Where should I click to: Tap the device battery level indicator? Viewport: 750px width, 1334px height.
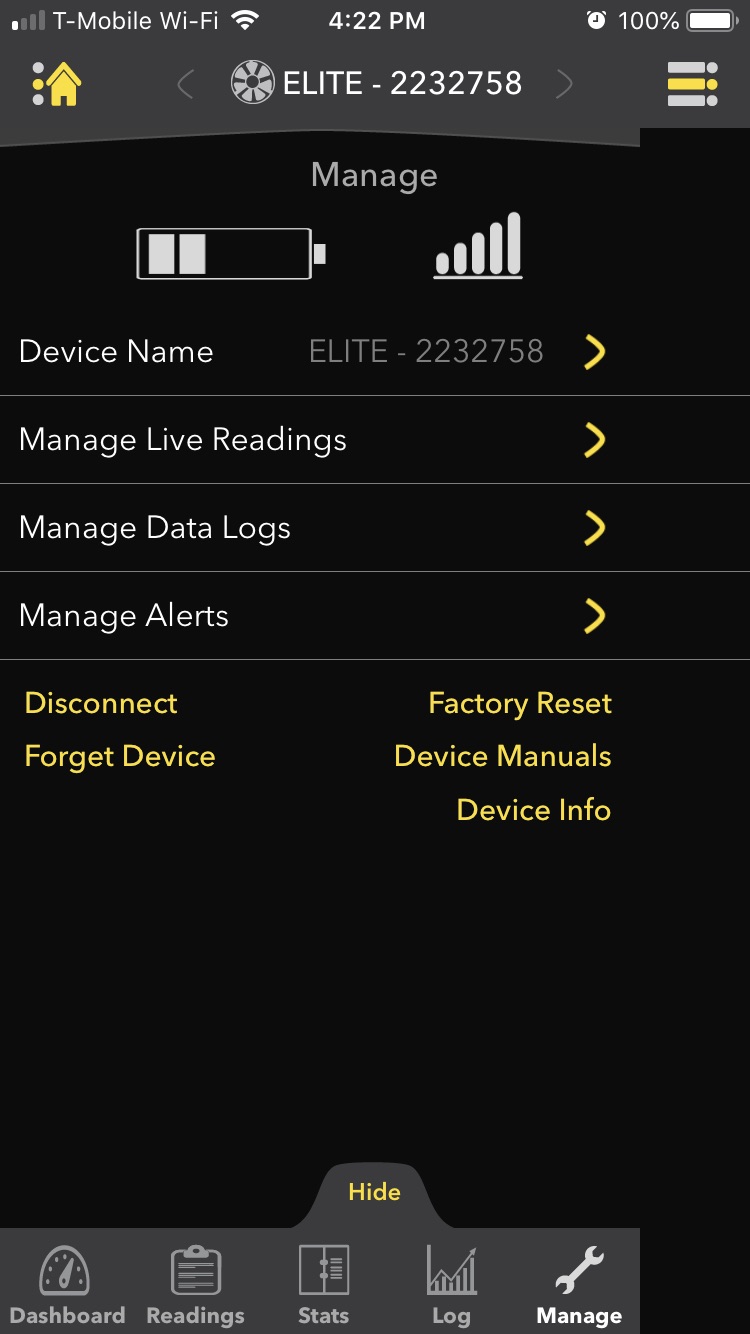click(232, 253)
